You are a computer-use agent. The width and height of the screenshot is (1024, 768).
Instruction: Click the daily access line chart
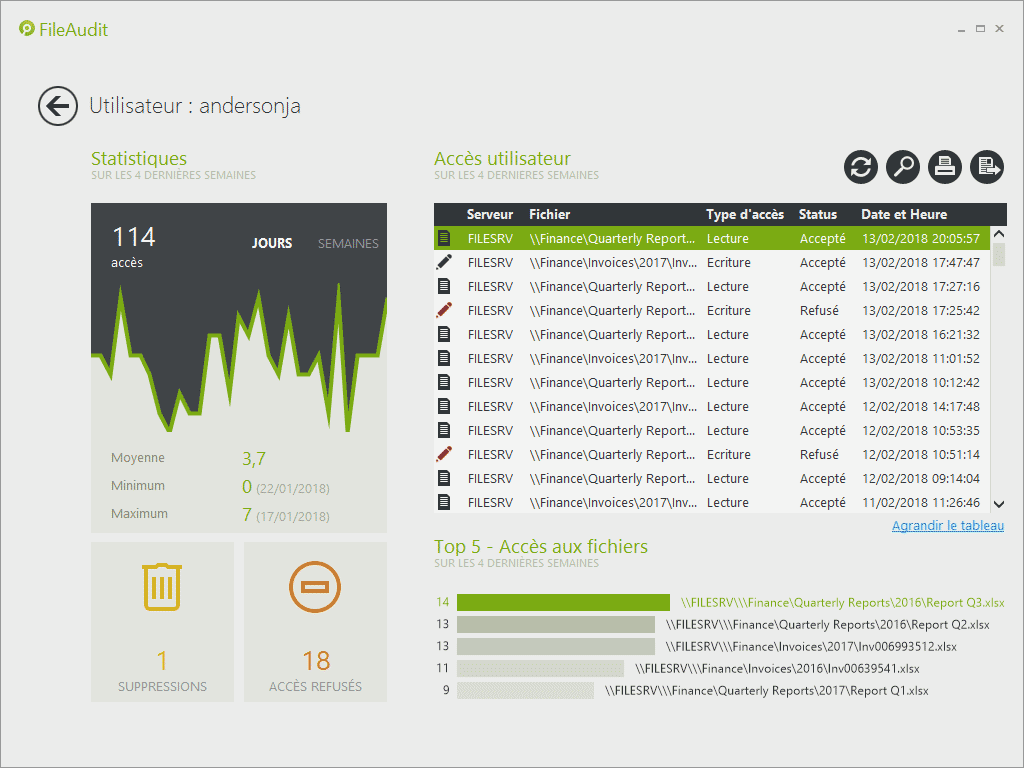(x=239, y=356)
